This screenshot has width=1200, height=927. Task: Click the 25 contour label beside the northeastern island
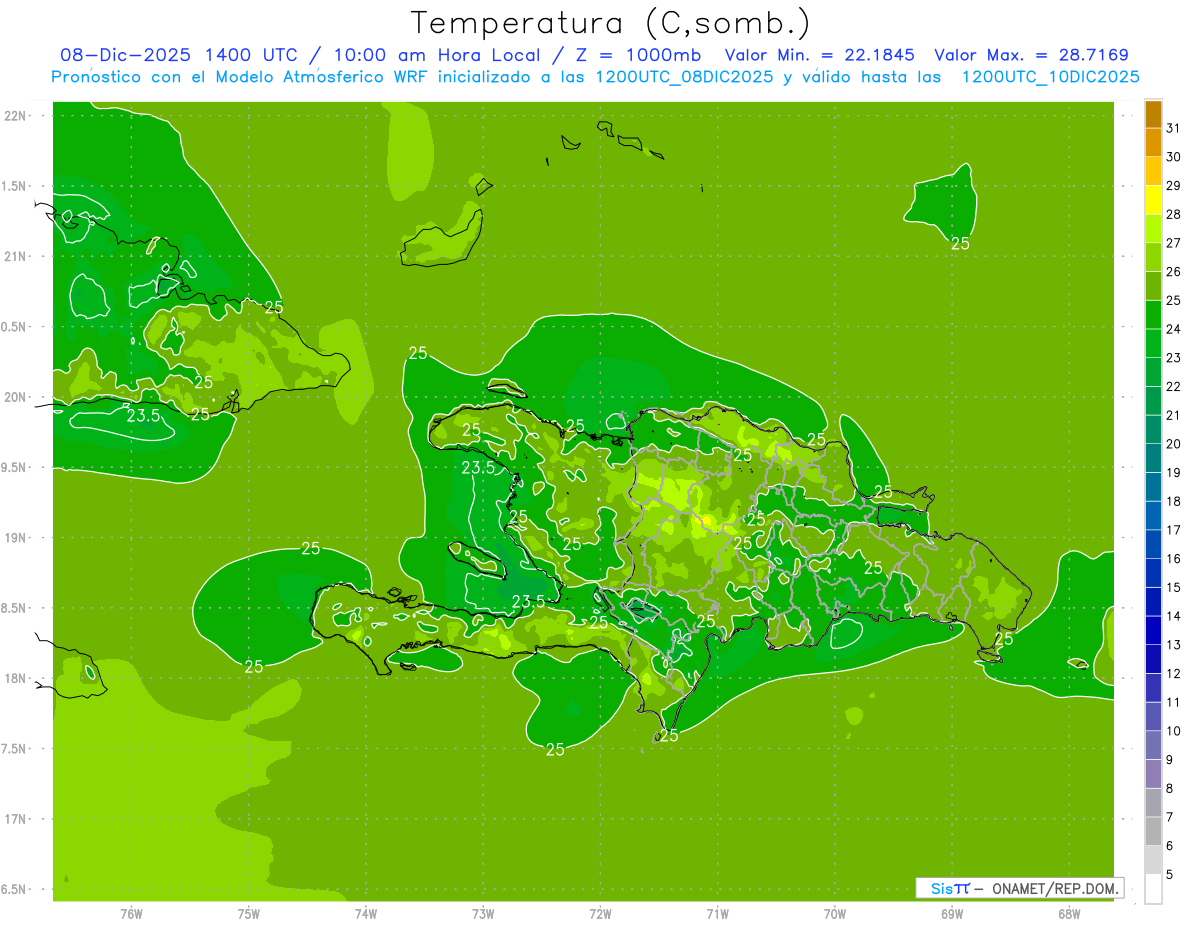click(960, 243)
